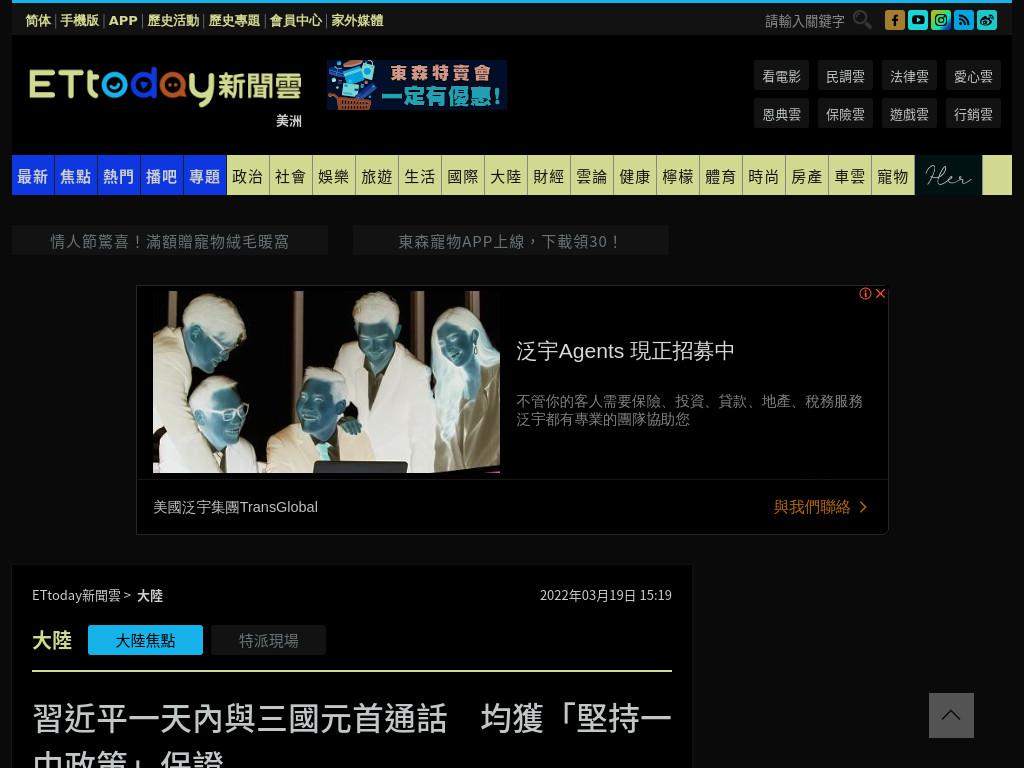
Task: Go to 政治 section
Action: [x=248, y=175]
